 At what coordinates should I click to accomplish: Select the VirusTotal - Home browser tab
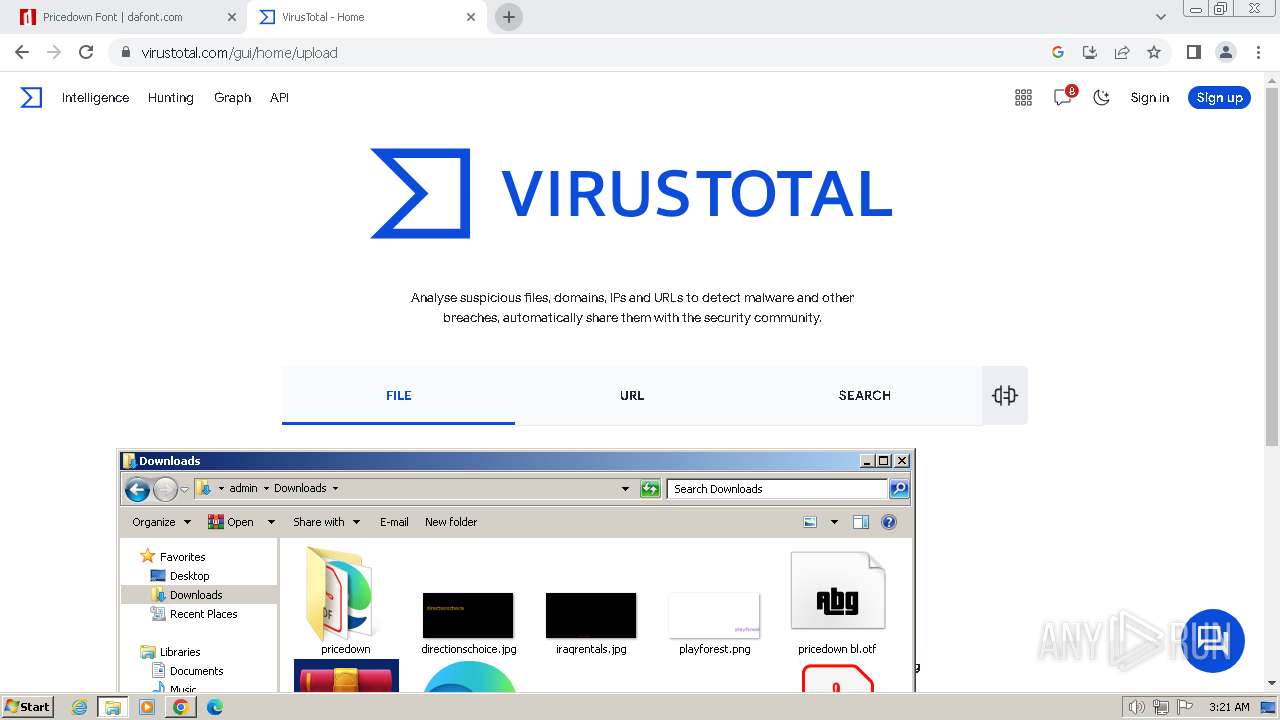pos(367,17)
